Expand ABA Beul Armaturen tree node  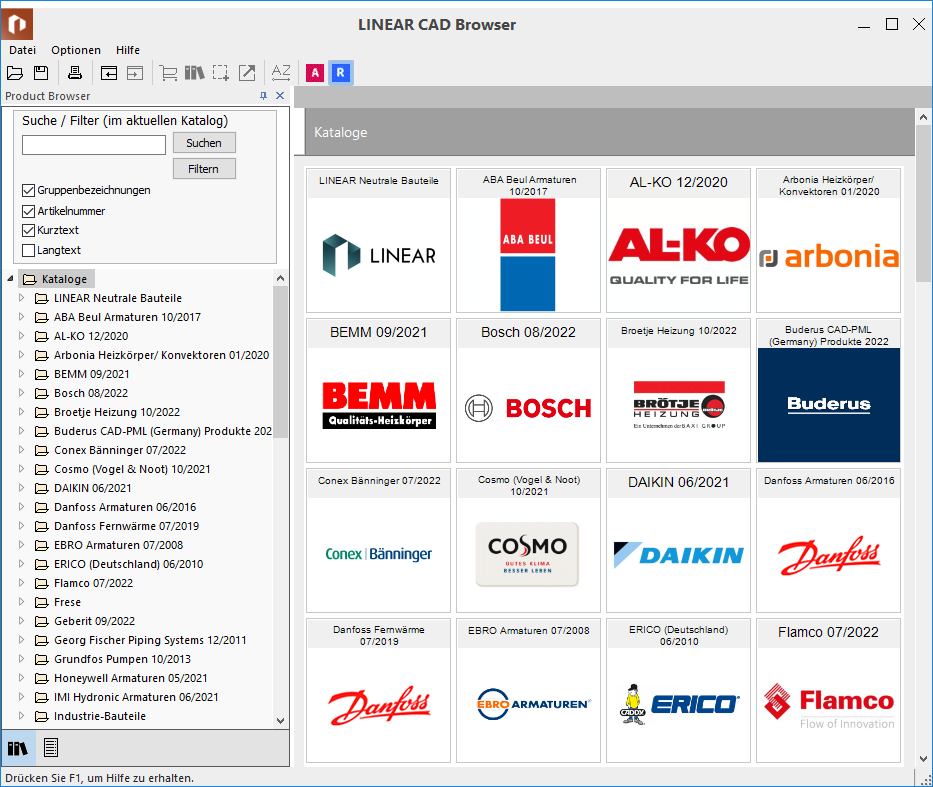click(21, 316)
